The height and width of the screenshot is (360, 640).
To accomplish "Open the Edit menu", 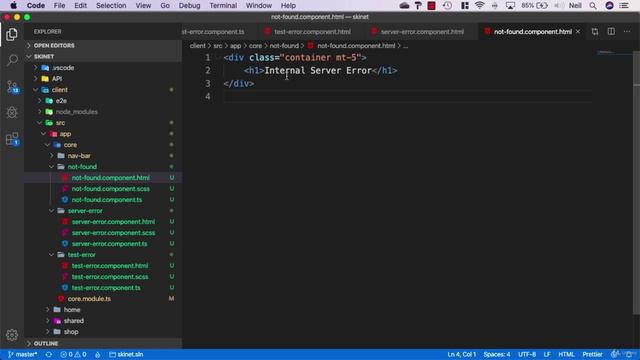I will (80, 6).
